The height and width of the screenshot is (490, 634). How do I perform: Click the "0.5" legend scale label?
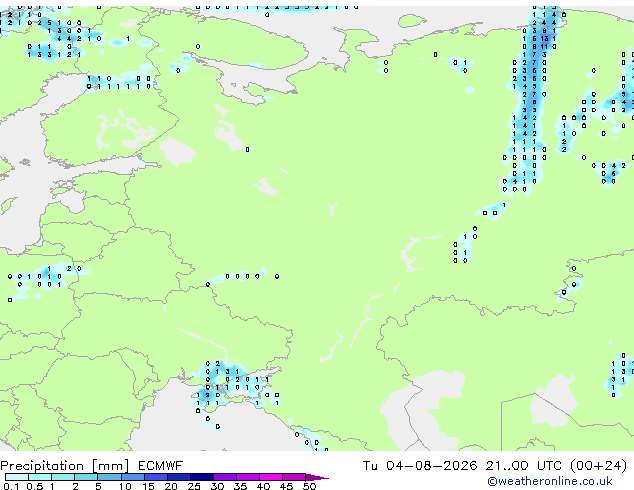tap(34, 486)
